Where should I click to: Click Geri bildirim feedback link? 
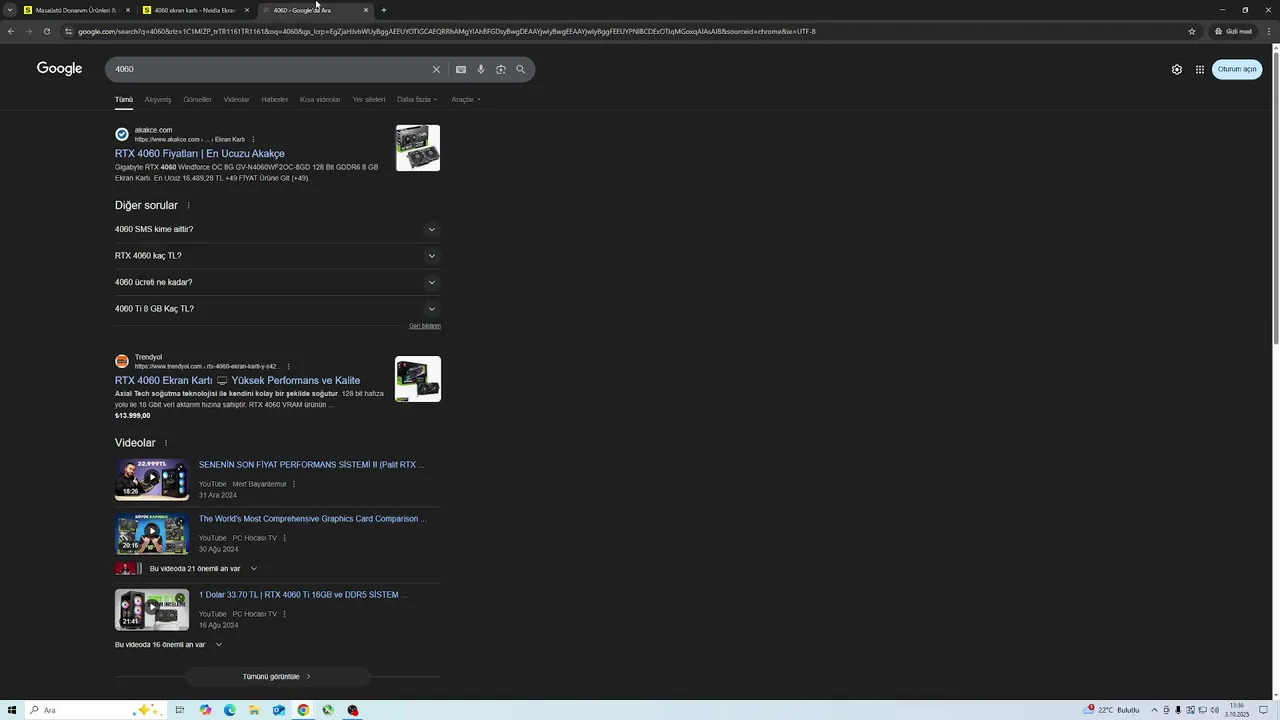425,326
